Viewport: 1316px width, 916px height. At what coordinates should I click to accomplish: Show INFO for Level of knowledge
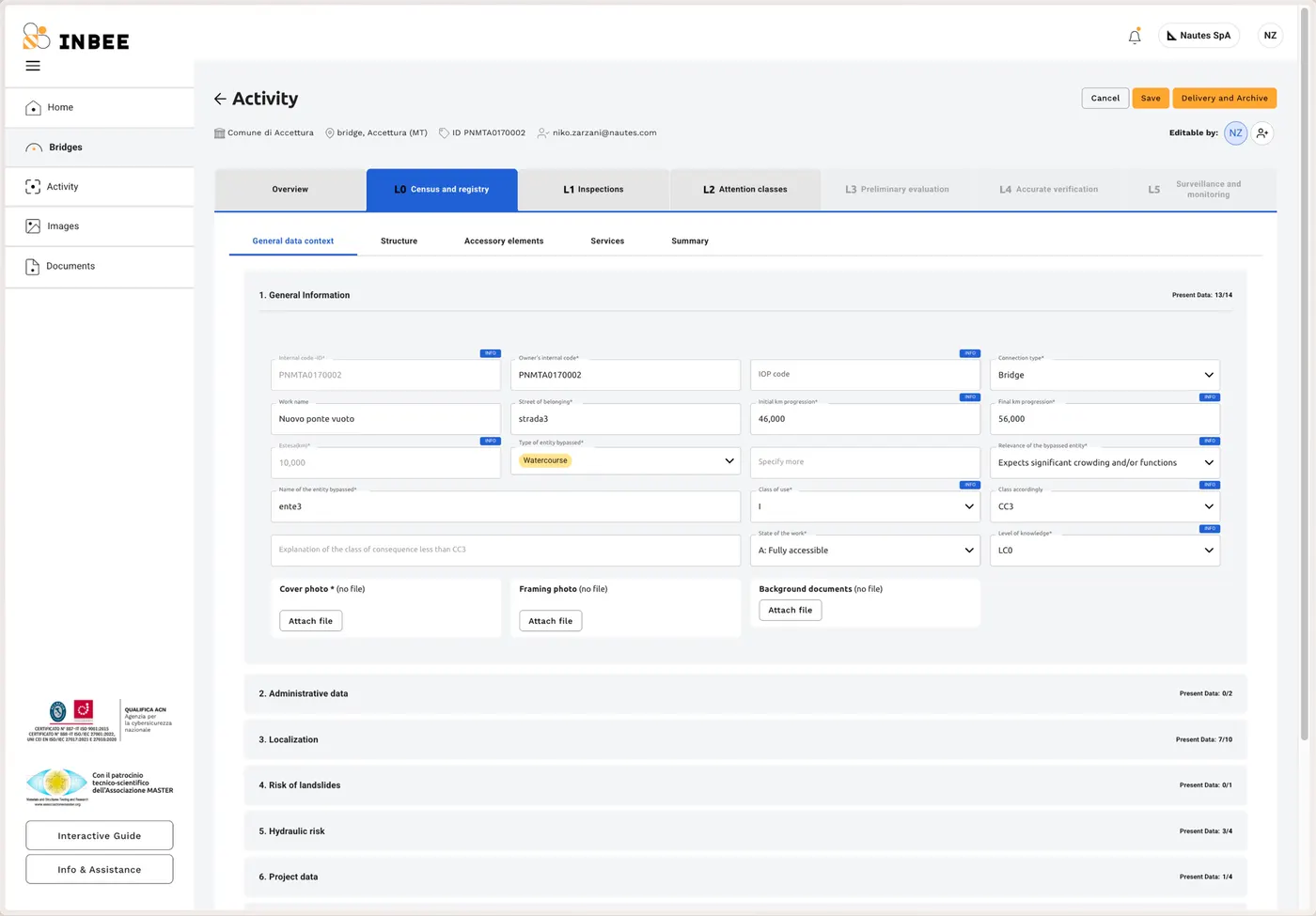[1210, 529]
